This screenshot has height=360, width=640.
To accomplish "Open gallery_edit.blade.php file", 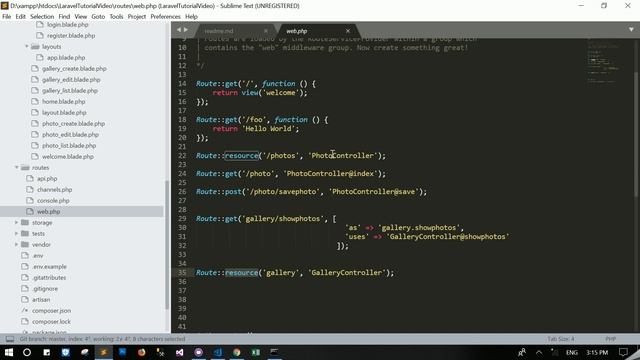I will 71,80.
